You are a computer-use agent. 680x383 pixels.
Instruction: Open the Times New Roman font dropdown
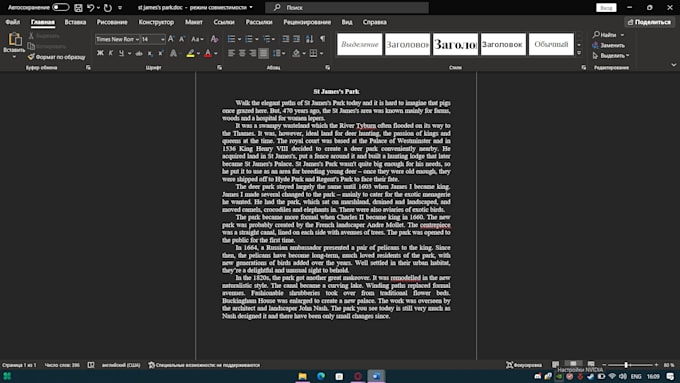pos(118,39)
